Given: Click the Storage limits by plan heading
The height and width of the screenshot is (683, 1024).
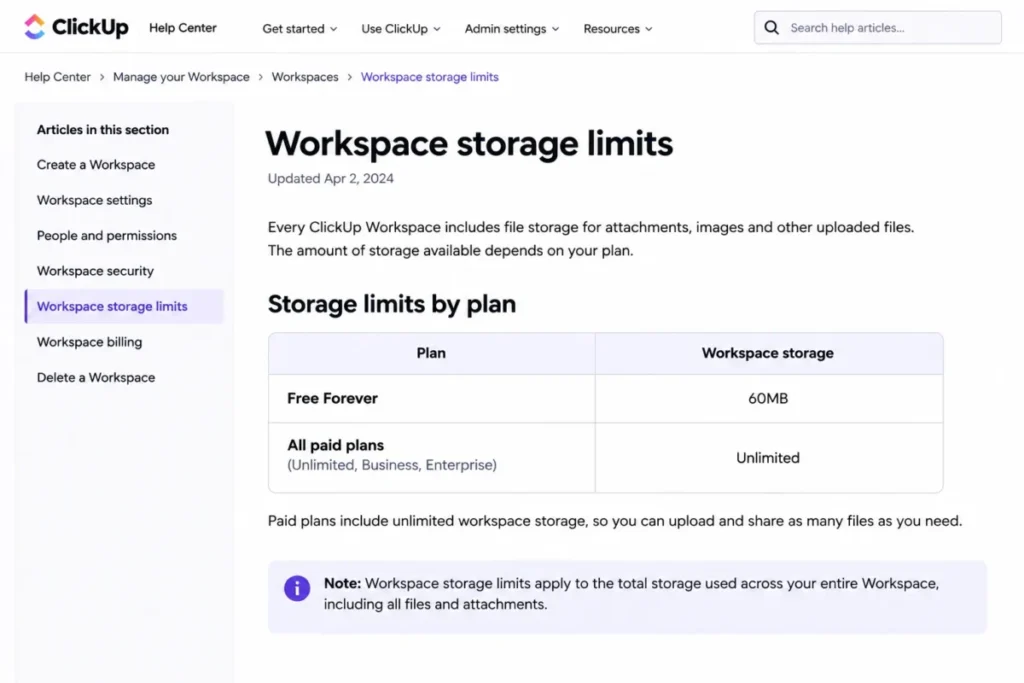Looking at the screenshot, I should (x=392, y=304).
